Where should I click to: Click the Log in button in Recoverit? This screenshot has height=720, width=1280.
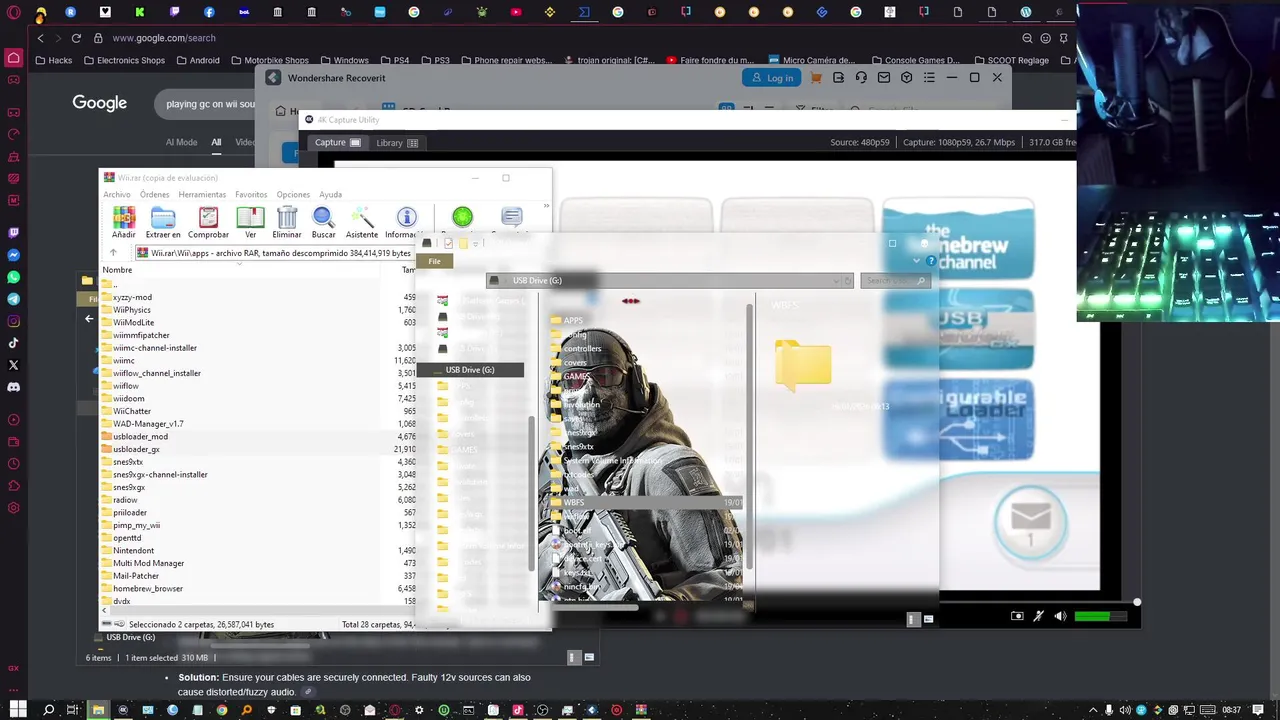click(x=772, y=78)
